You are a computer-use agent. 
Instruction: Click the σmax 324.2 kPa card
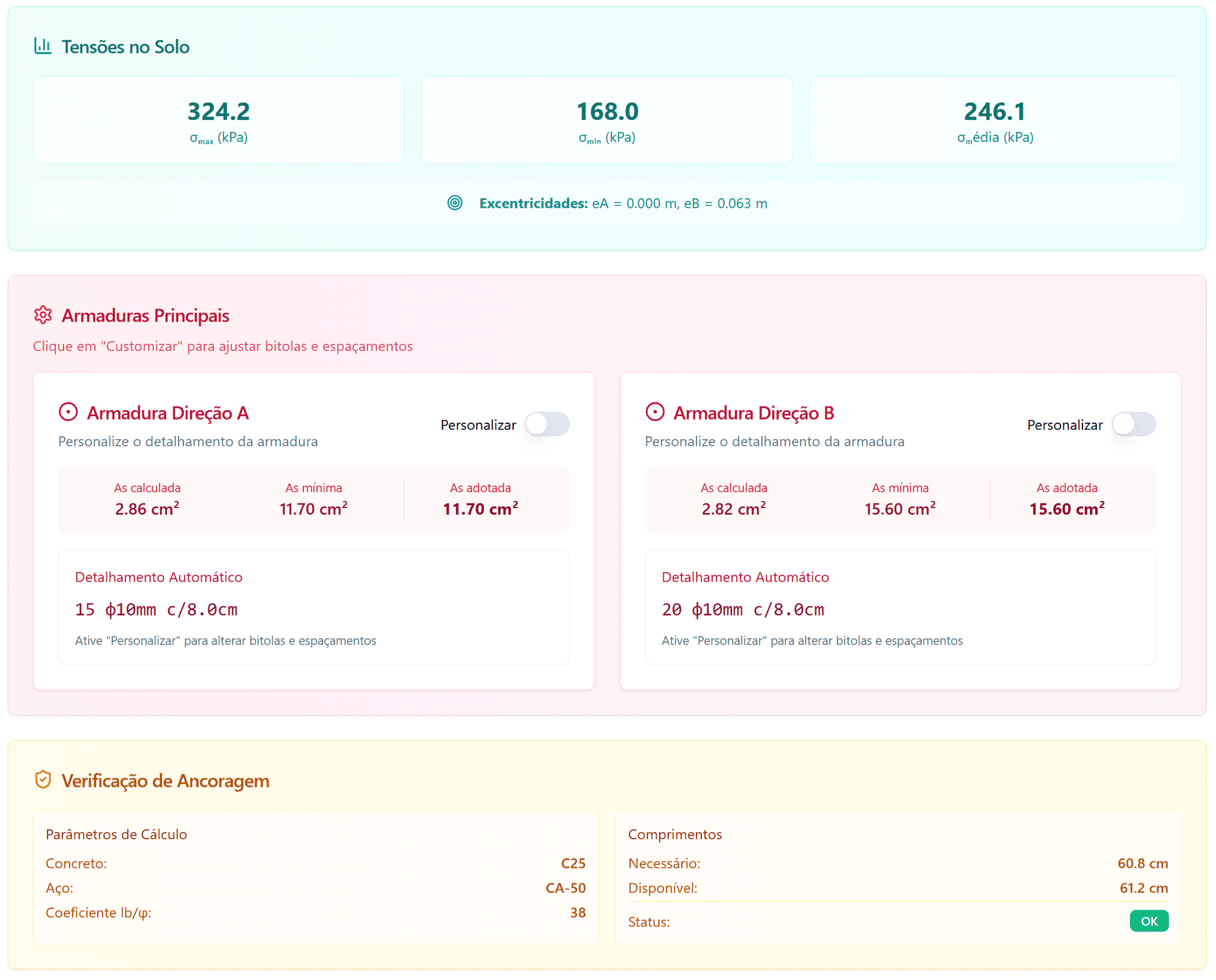pos(218,120)
